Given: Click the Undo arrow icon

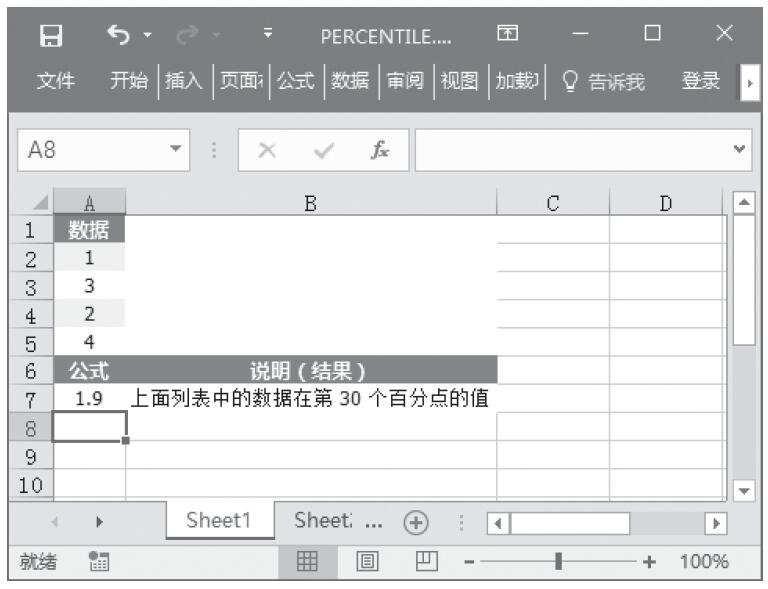Looking at the screenshot, I should 117,36.
